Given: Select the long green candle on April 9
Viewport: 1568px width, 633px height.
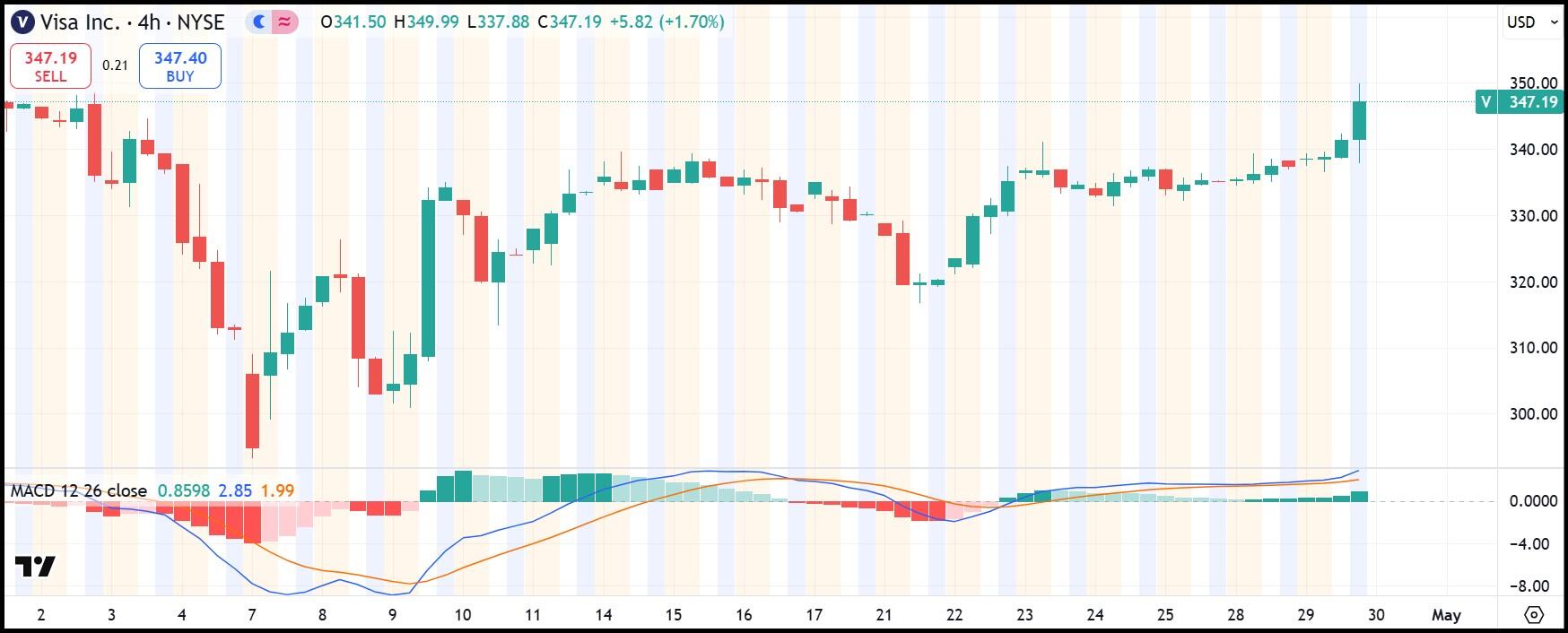Looking at the screenshot, I should click(428, 278).
